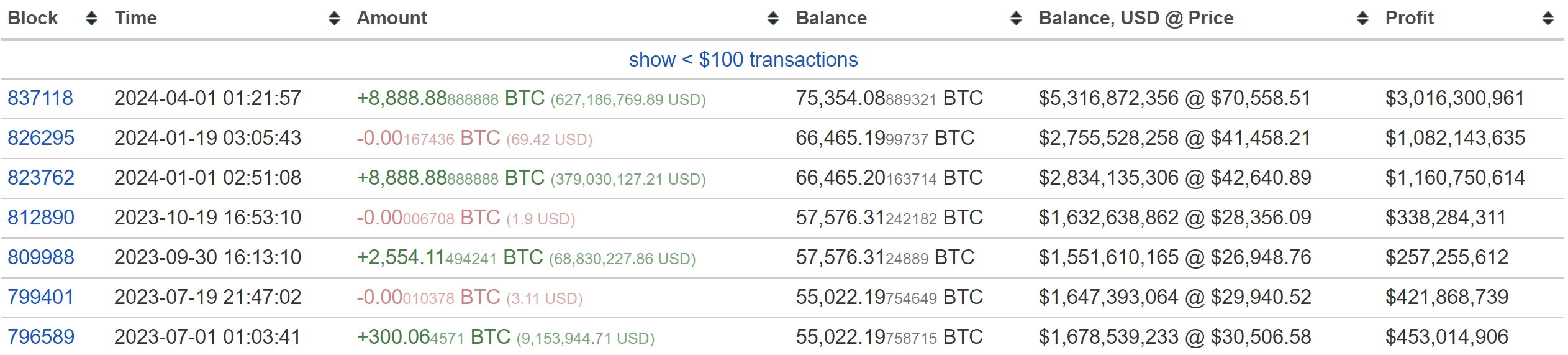Show transactions under $100 link
The image size is (1568, 355).
tap(743, 60)
